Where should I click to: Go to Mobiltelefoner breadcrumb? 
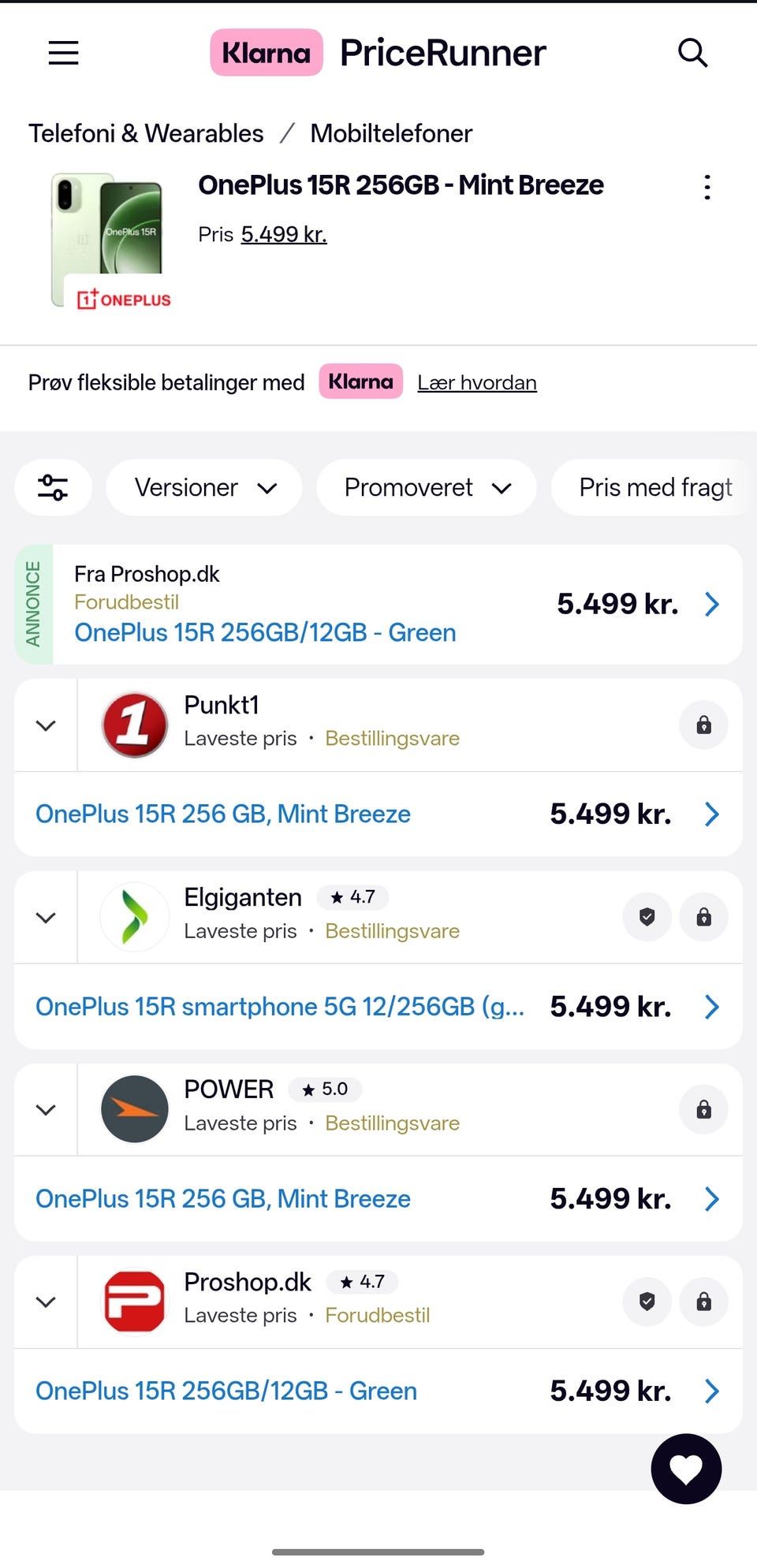click(391, 133)
